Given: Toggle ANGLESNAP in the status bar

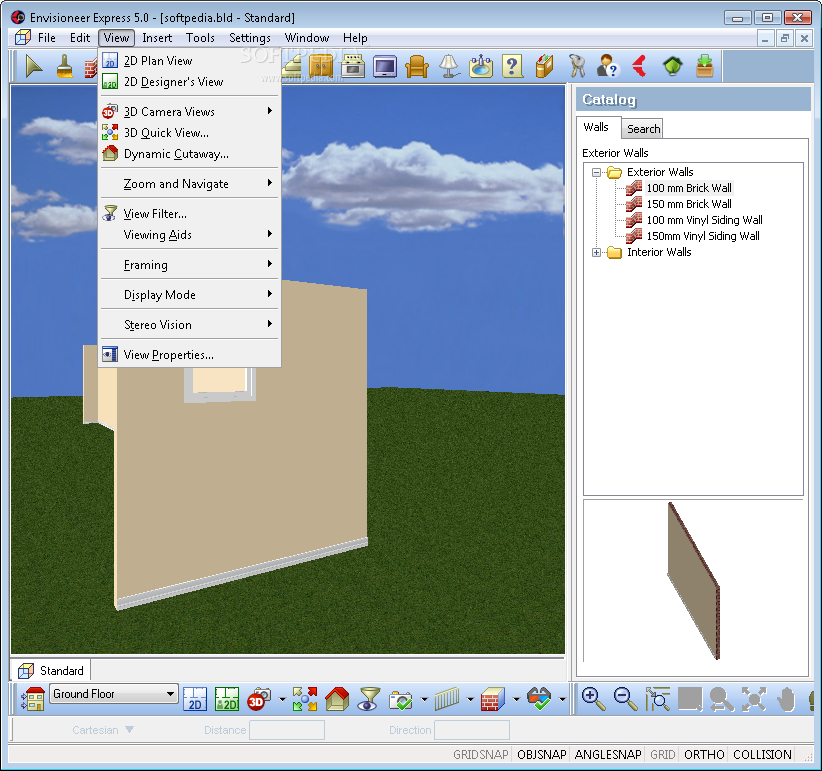Looking at the screenshot, I should [x=608, y=754].
